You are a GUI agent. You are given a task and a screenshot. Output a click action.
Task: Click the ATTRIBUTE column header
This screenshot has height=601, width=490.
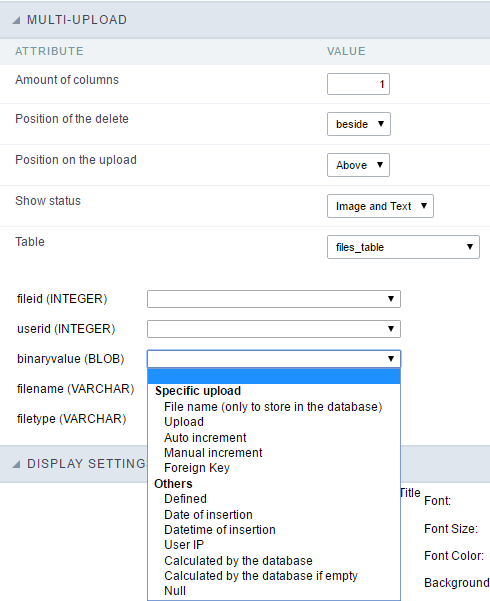click(49, 51)
